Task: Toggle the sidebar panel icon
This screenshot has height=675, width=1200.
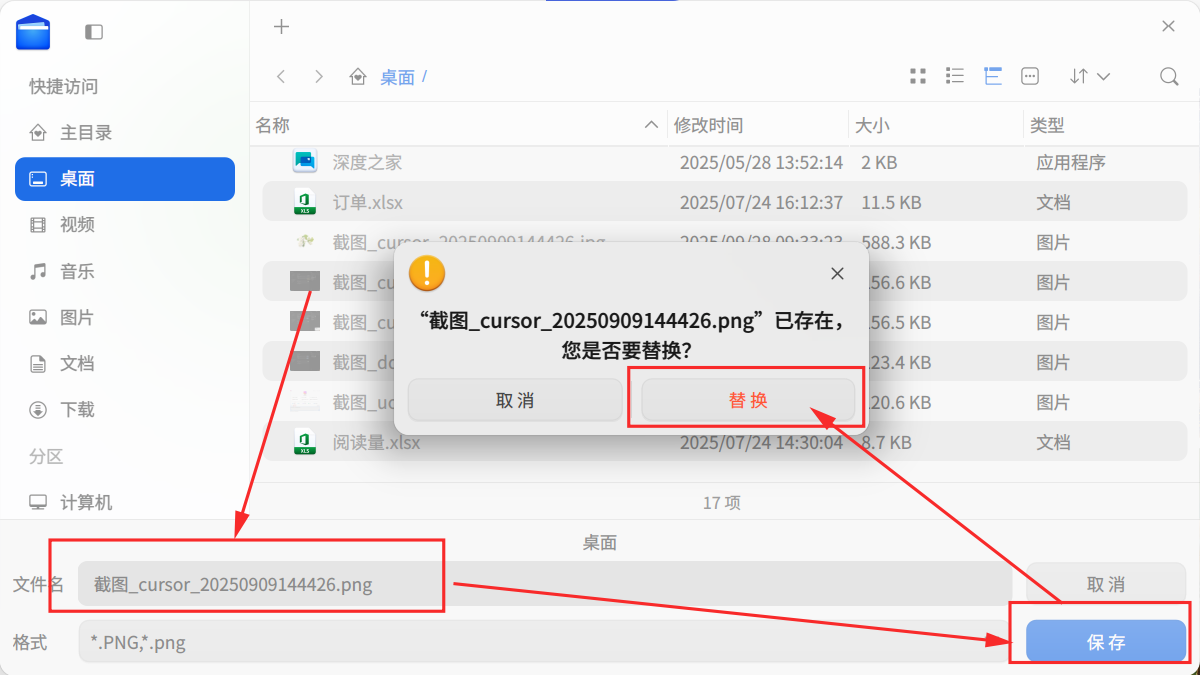Action: (x=94, y=32)
